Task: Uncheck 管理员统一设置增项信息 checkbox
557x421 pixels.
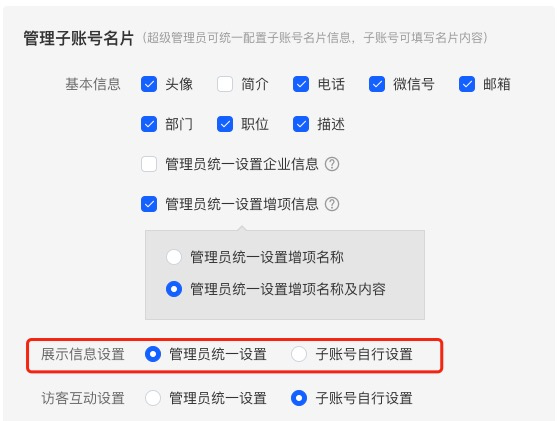Action: pyautogui.click(x=149, y=204)
